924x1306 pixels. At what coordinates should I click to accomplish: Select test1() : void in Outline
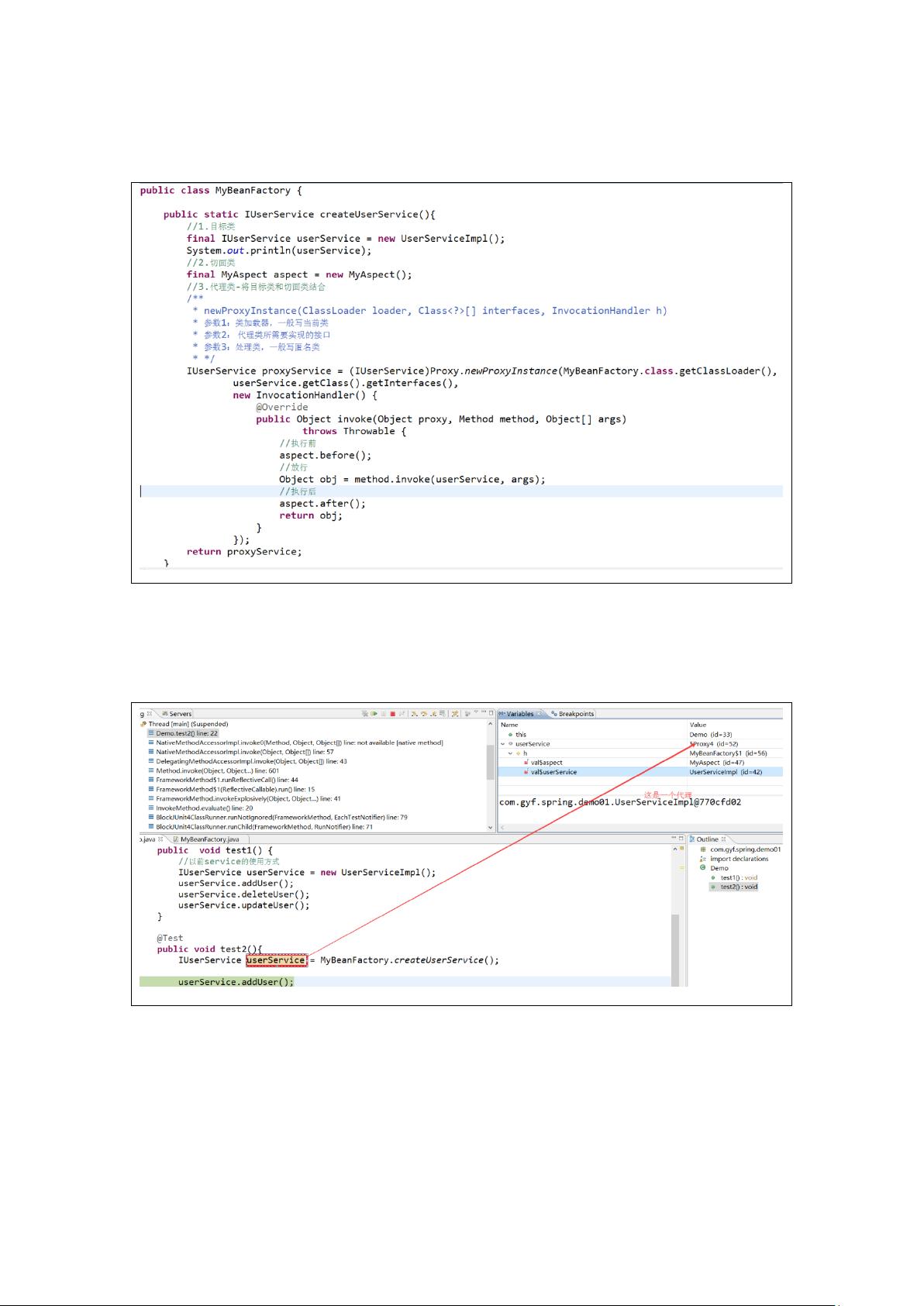(x=733, y=877)
